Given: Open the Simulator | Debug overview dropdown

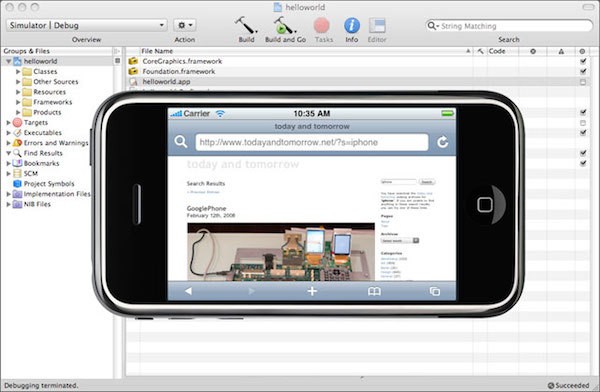Looking at the screenshot, I should click(x=86, y=25).
